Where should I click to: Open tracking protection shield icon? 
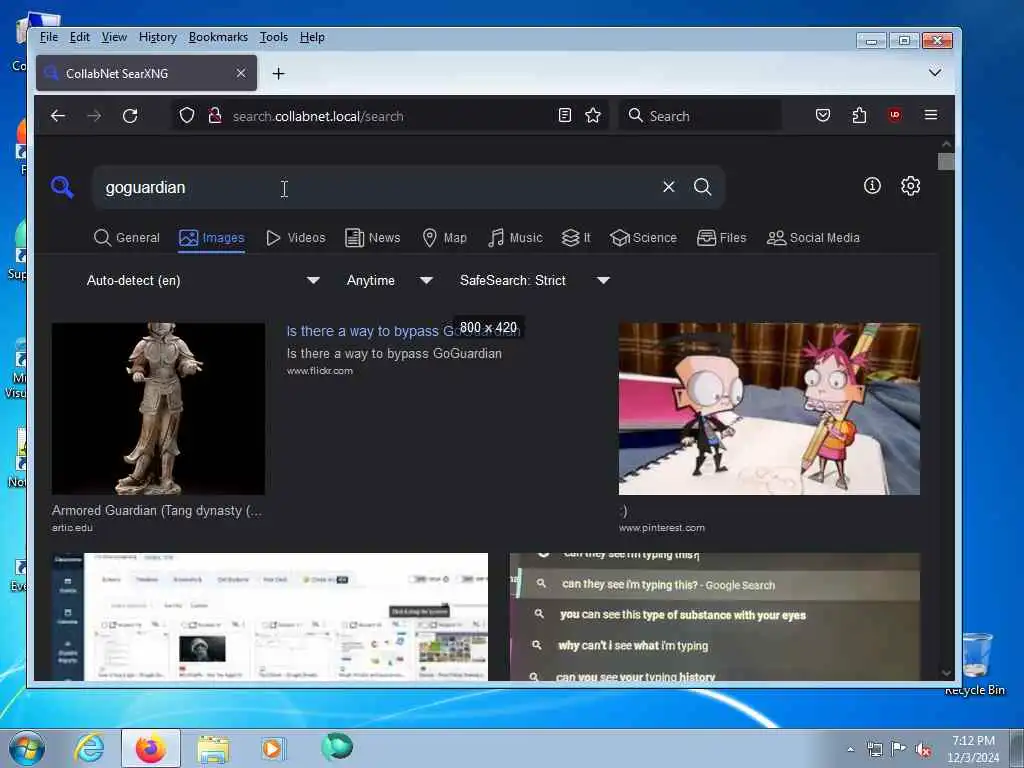(x=187, y=116)
